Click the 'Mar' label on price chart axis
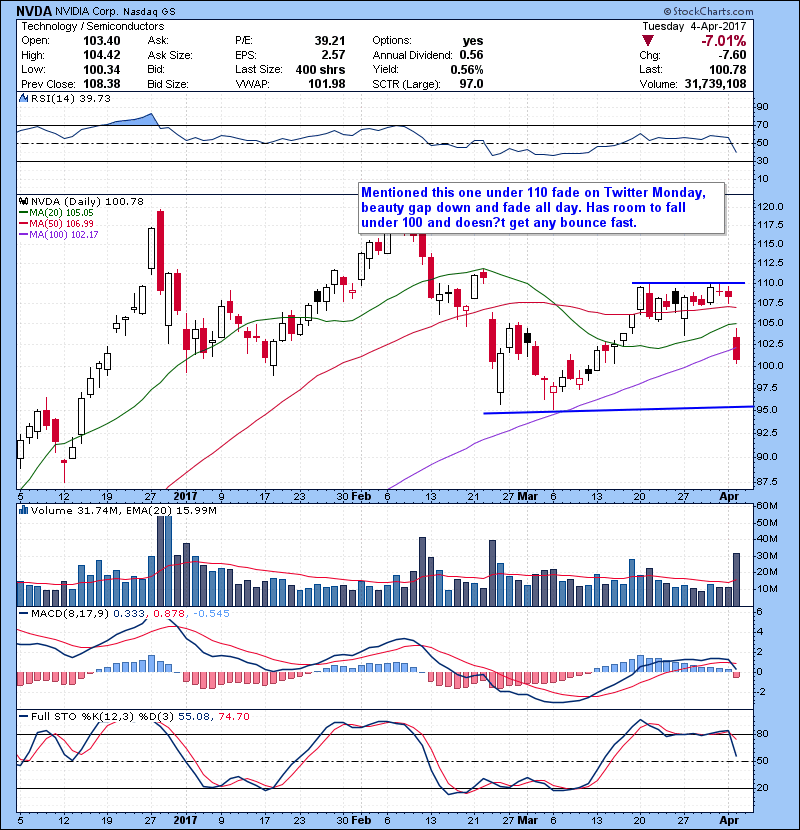This screenshot has height=830, width=800. [527, 497]
